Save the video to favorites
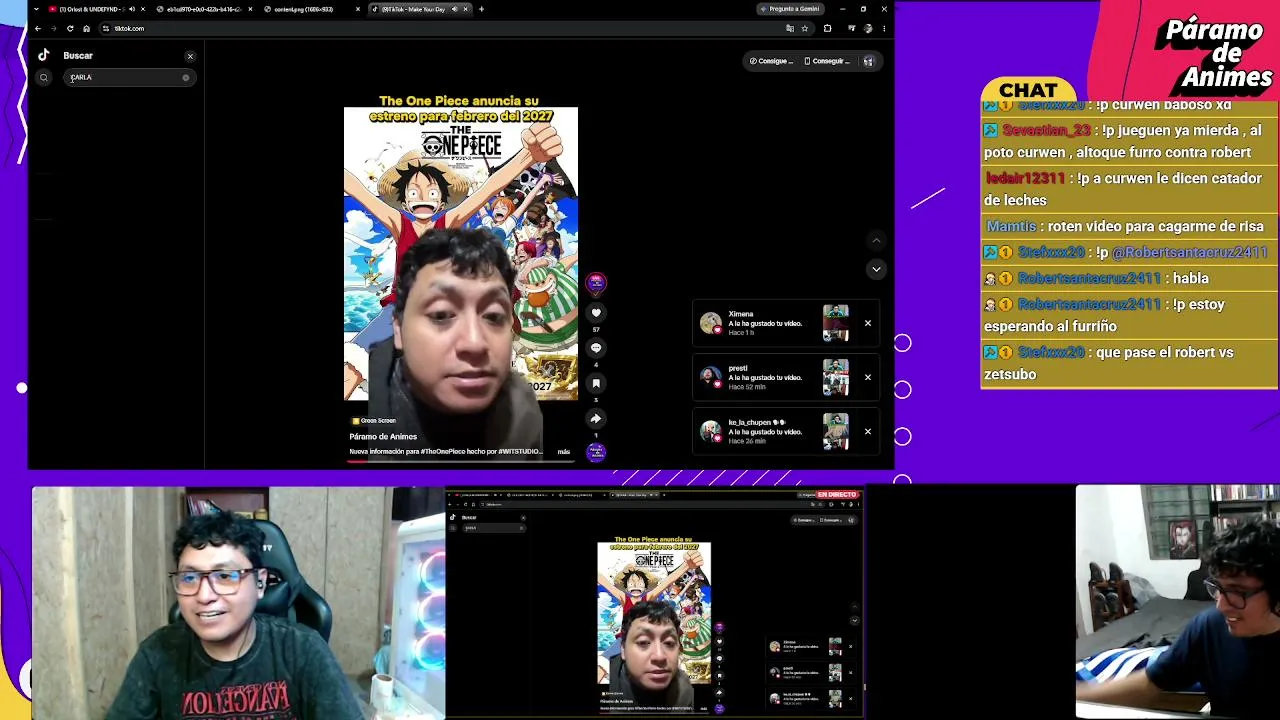 pyautogui.click(x=596, y=383)
